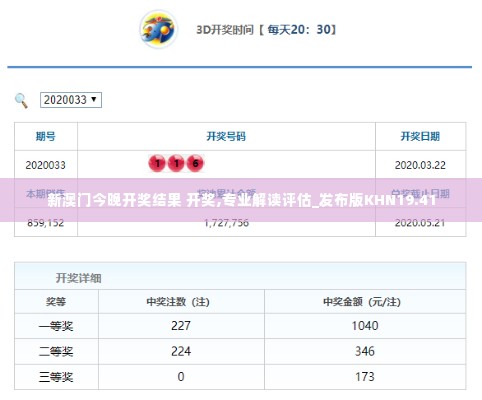Viewport: 482px width, 400px height.
Task: Click the magnifying glass search icon
Action: (21, 101)
